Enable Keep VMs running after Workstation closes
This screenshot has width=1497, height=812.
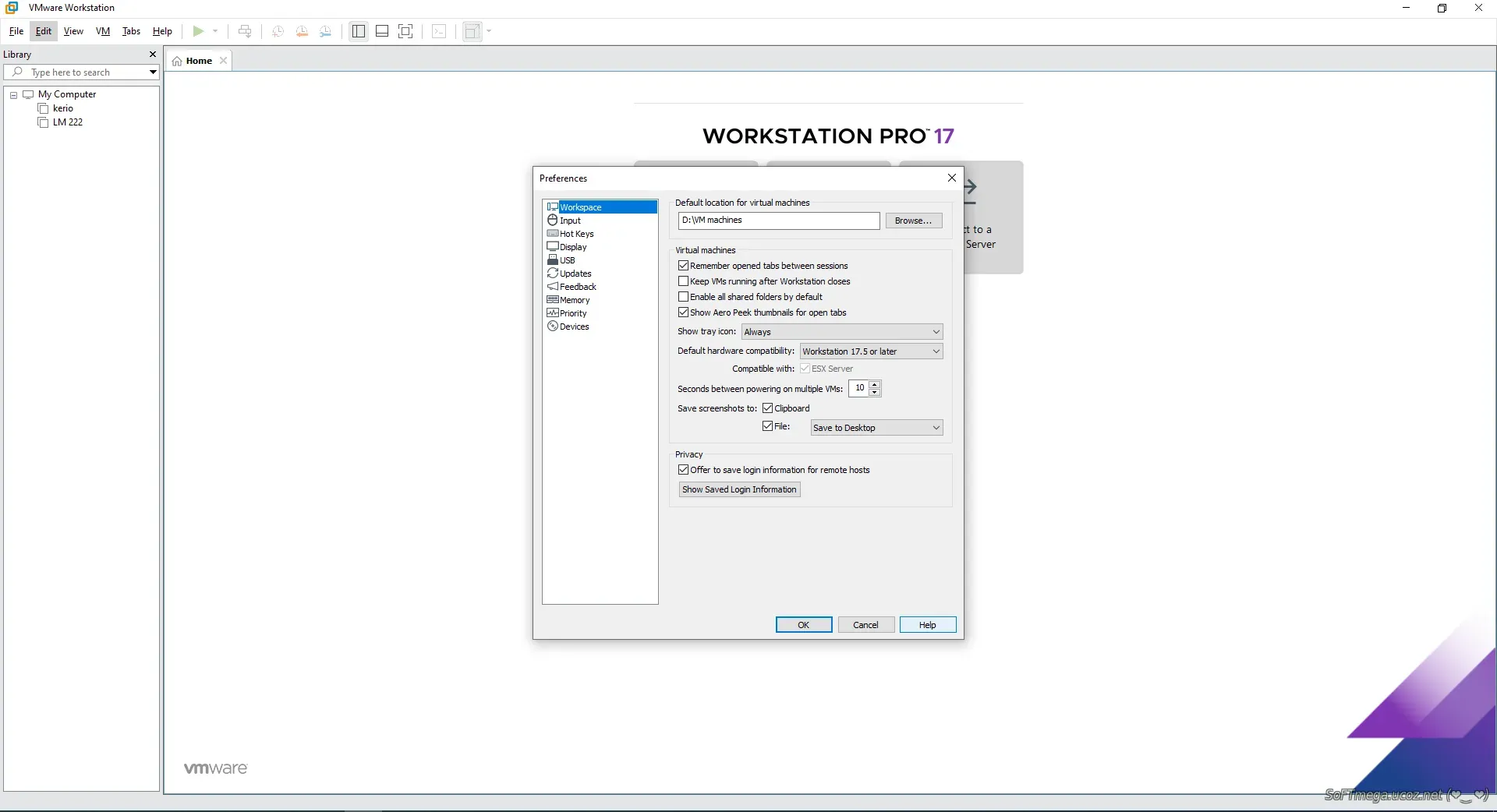pyautogui.click(x=684, y=281)
